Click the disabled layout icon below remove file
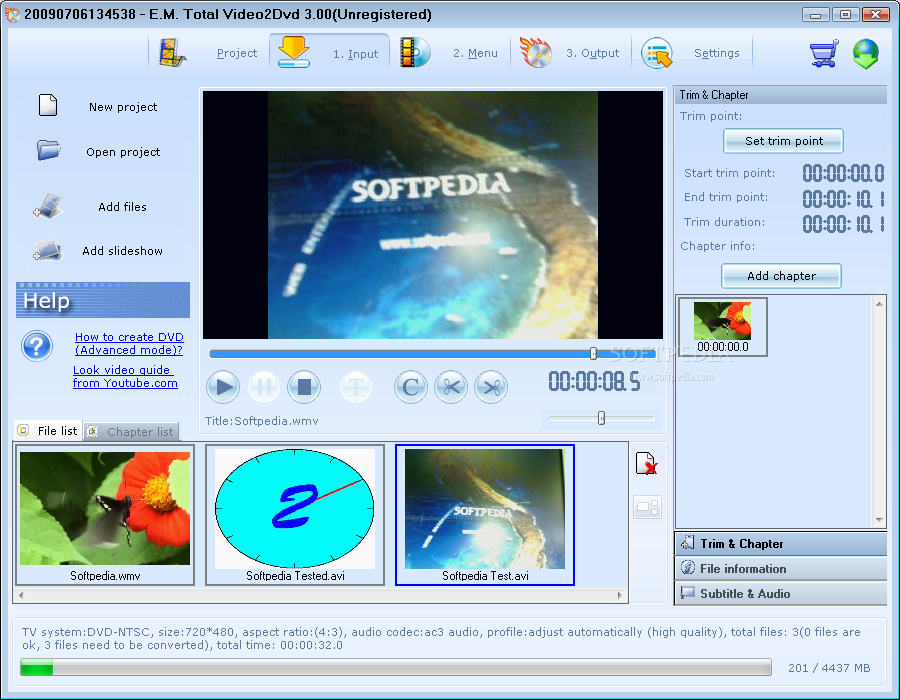The height and width of the screenshot is (700, 900). click(x=647, y=507)
